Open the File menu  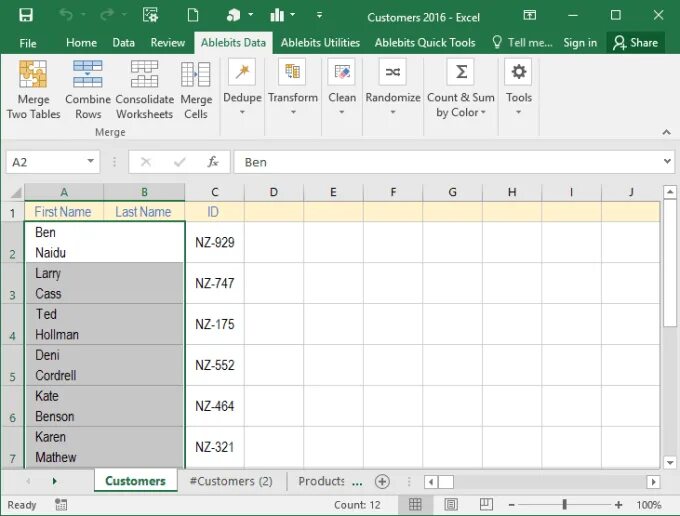pos(28,43)
